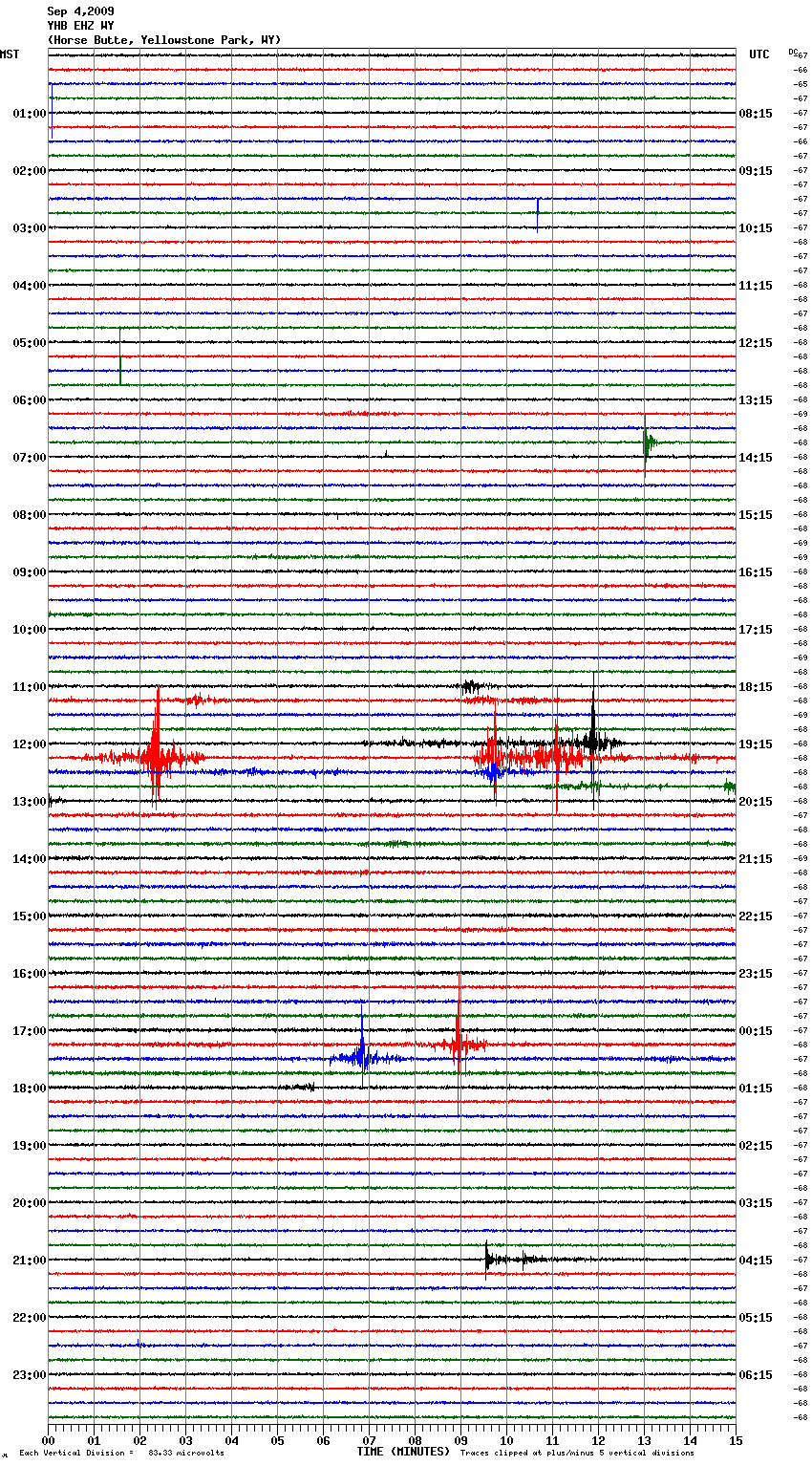Select the 01:00 MST time label
This screenshot has width=812, height=1466.
pyautogui.click(x=30, y=114)
